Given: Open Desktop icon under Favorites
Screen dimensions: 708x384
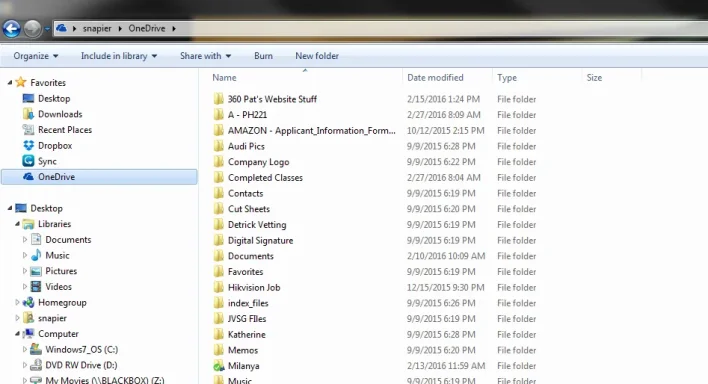Looking at the screenshot, I should (x=28, y=98).
